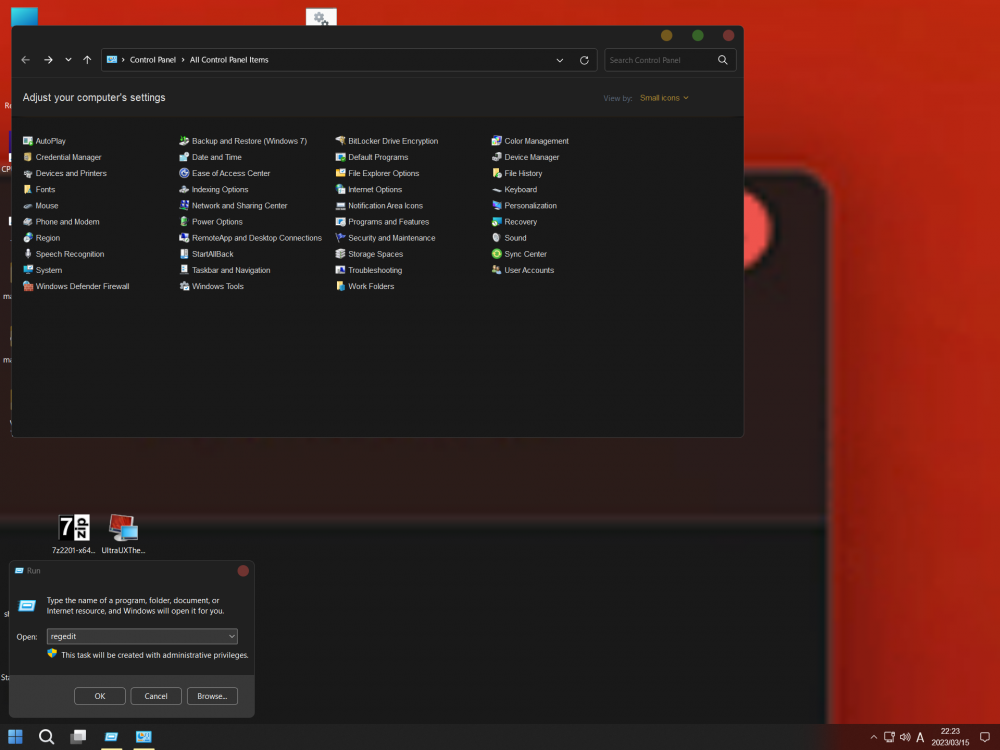Open the Network and Sharing Center icon
This screenshot has width=1000, height=750.
tap(184, 205)
